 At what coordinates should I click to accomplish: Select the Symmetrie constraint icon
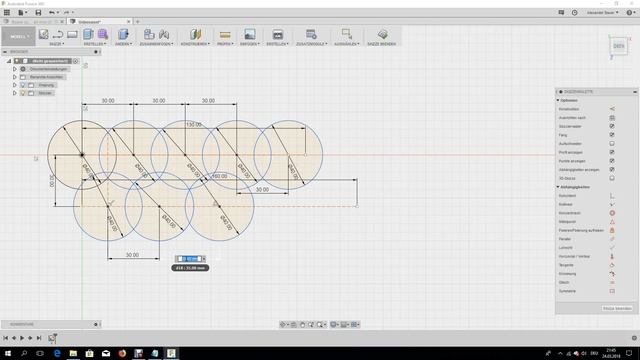(x=612, y=291)
